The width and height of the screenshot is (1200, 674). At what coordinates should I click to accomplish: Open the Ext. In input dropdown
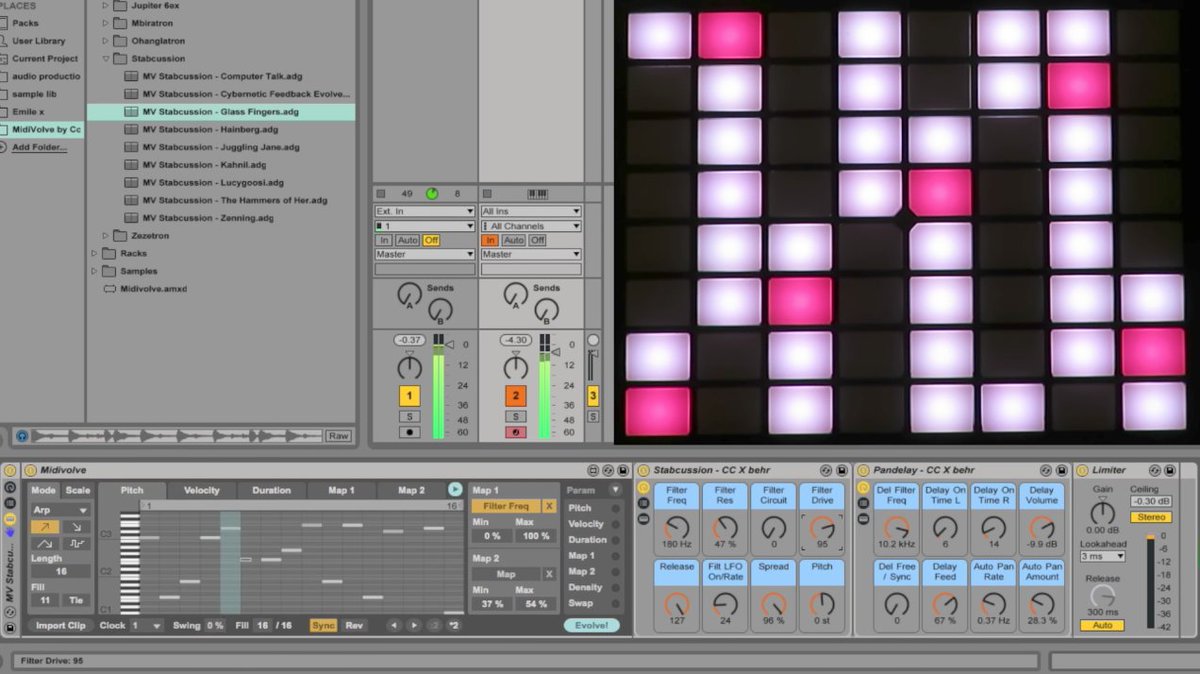point(423,211)
